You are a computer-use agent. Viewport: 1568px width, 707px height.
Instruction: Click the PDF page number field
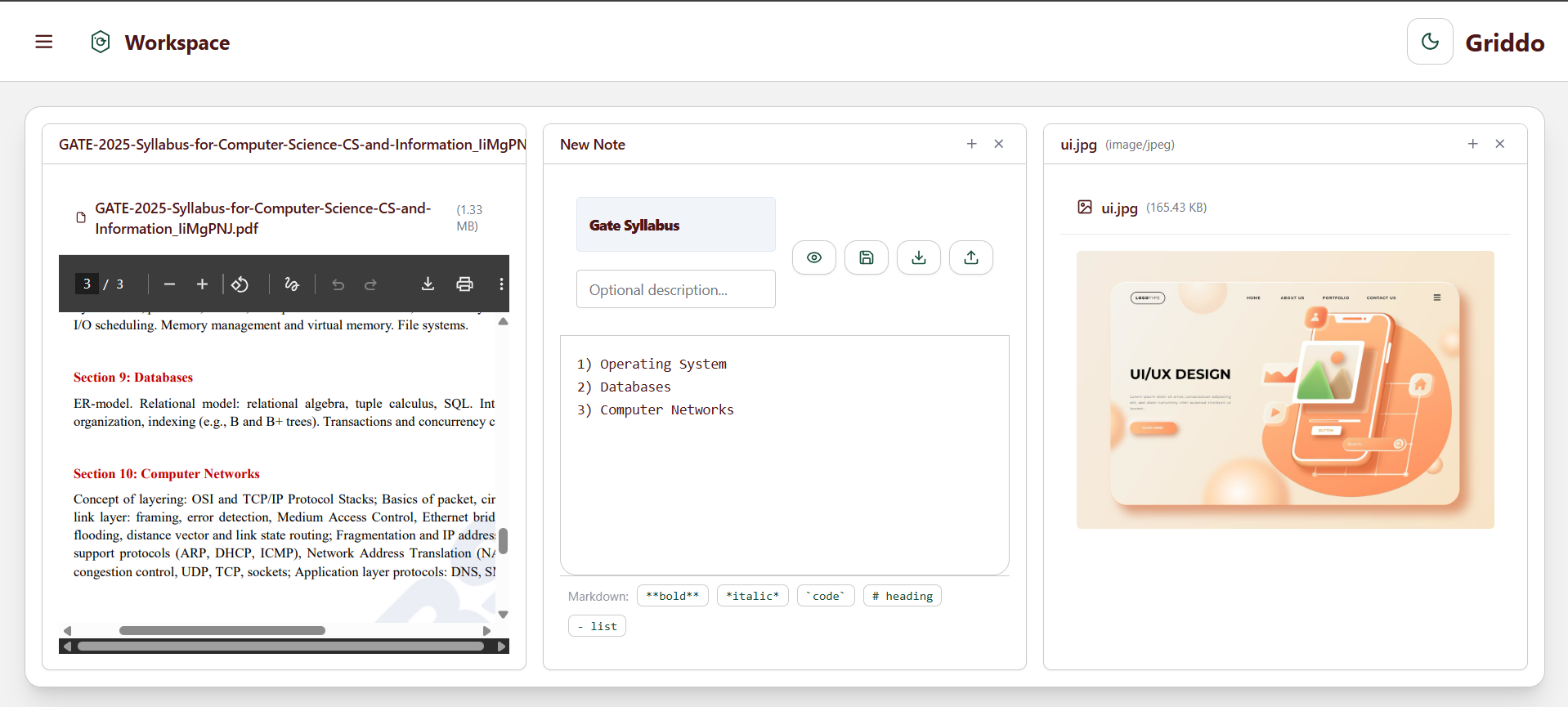click(x=87, y=284)
